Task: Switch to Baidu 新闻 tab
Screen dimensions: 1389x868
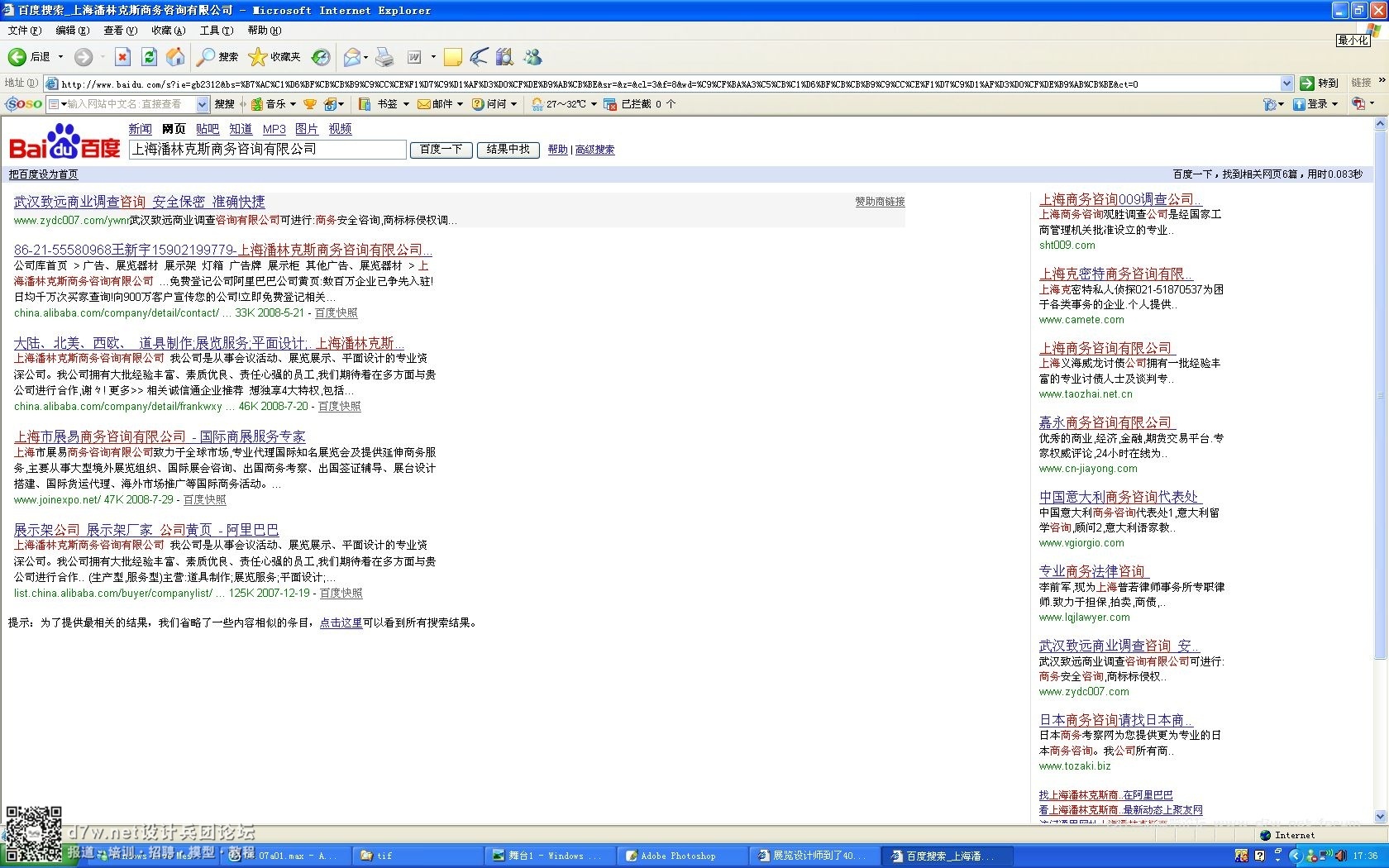Action: pos(140,129)
